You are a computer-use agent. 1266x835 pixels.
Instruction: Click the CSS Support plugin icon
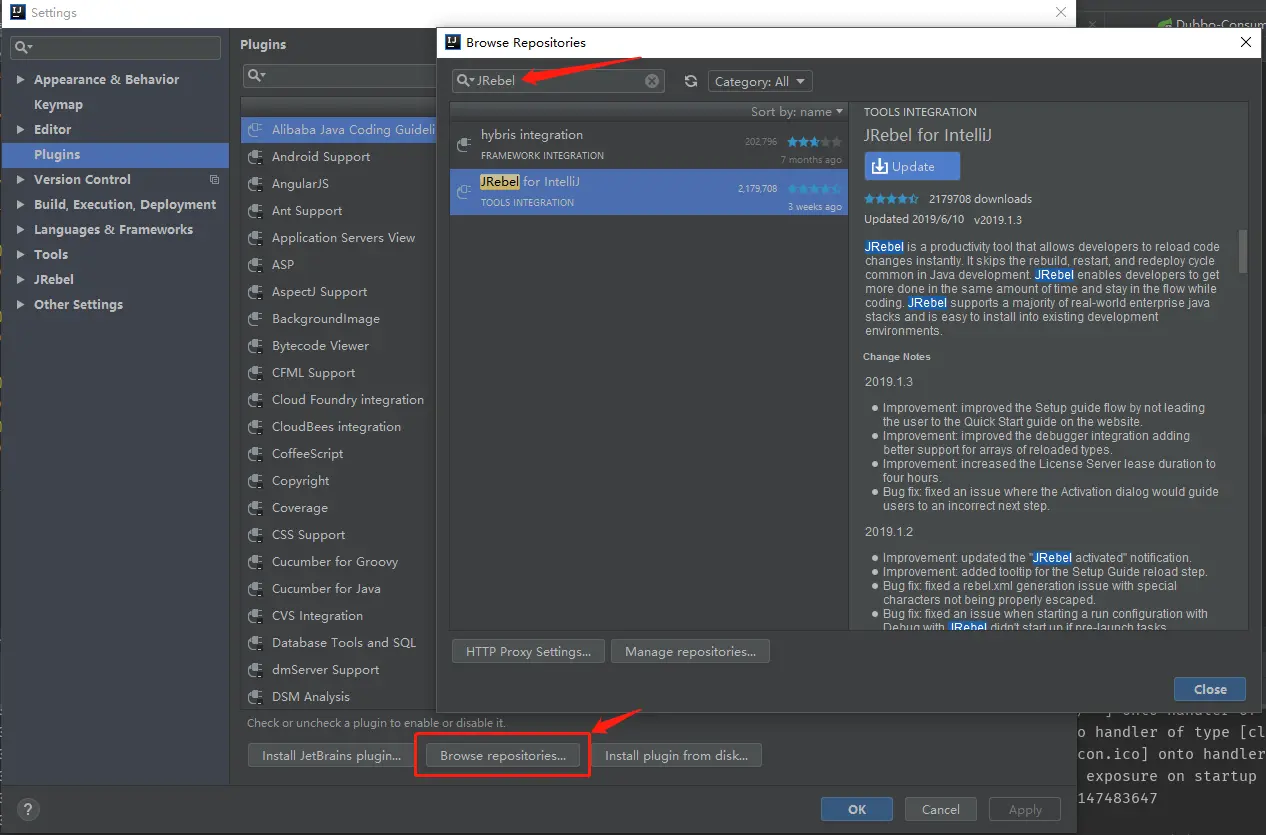click(255, 535)
